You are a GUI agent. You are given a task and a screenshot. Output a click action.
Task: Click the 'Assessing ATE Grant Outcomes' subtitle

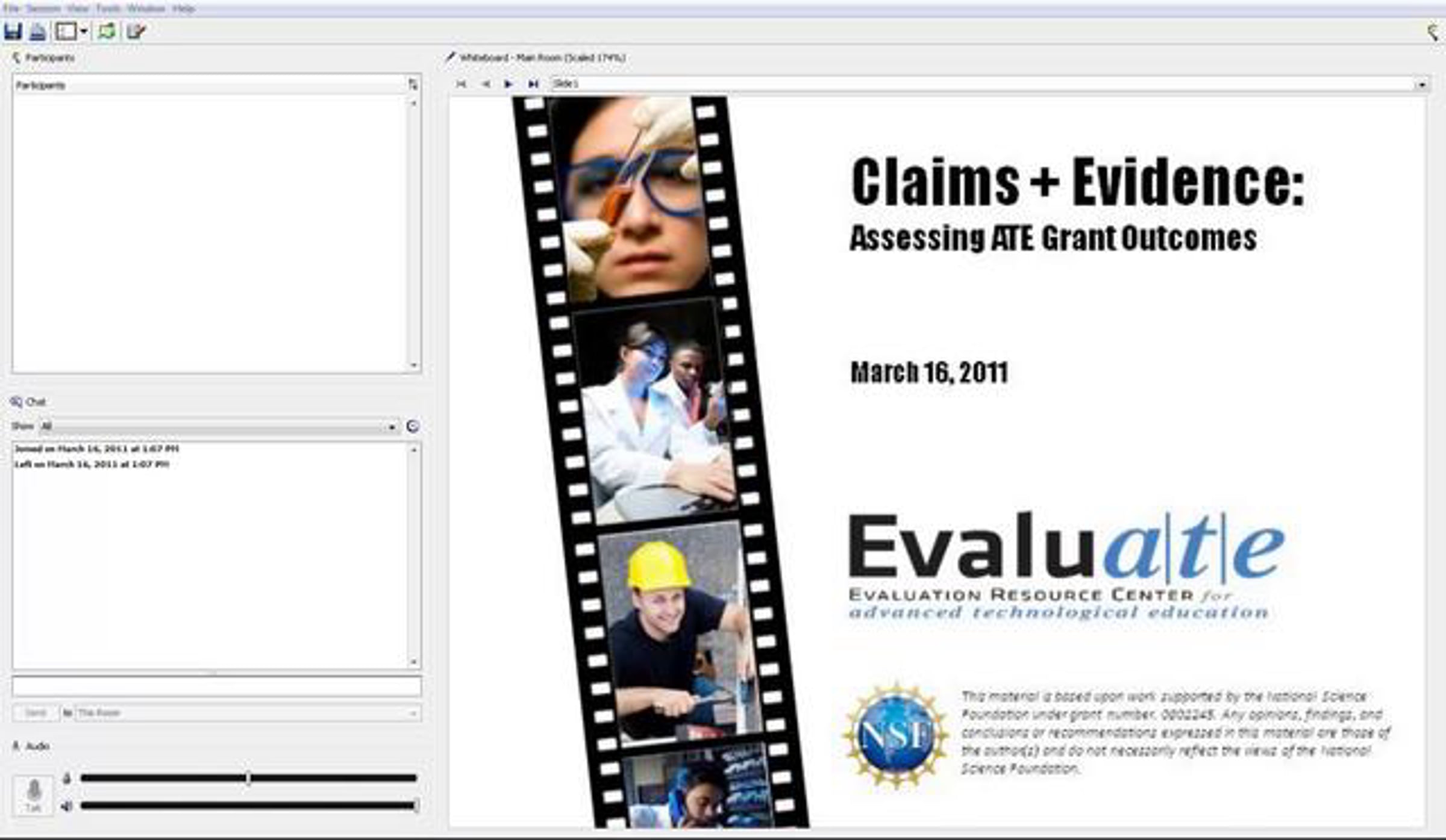click(1053, 238)
